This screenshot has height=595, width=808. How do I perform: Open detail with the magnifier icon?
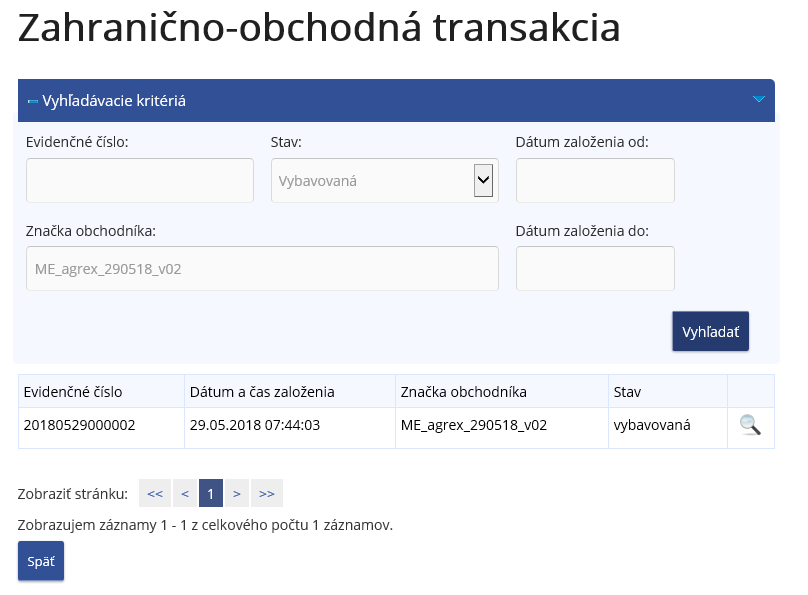coord(750,425)
